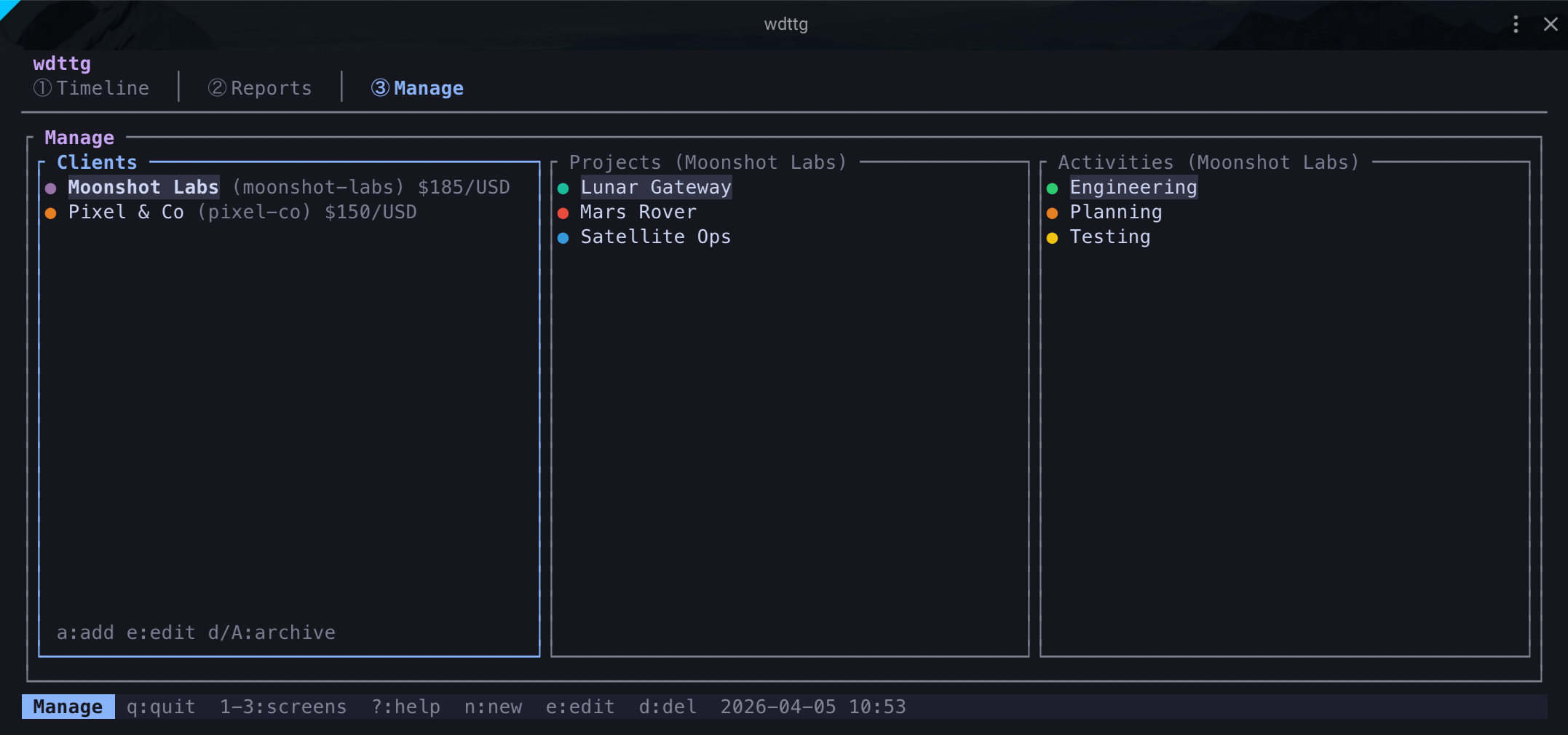
Task: Click the yellow dot beside Testing
Action: coord(1053,238)
